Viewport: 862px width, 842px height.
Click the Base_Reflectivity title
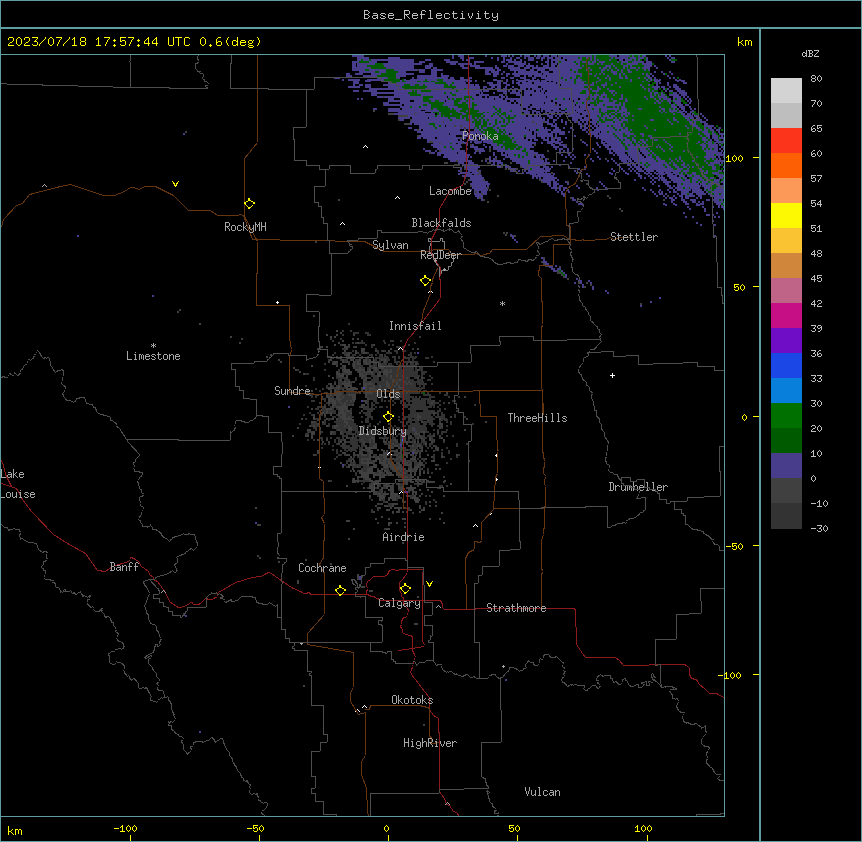tap(431, 15)
